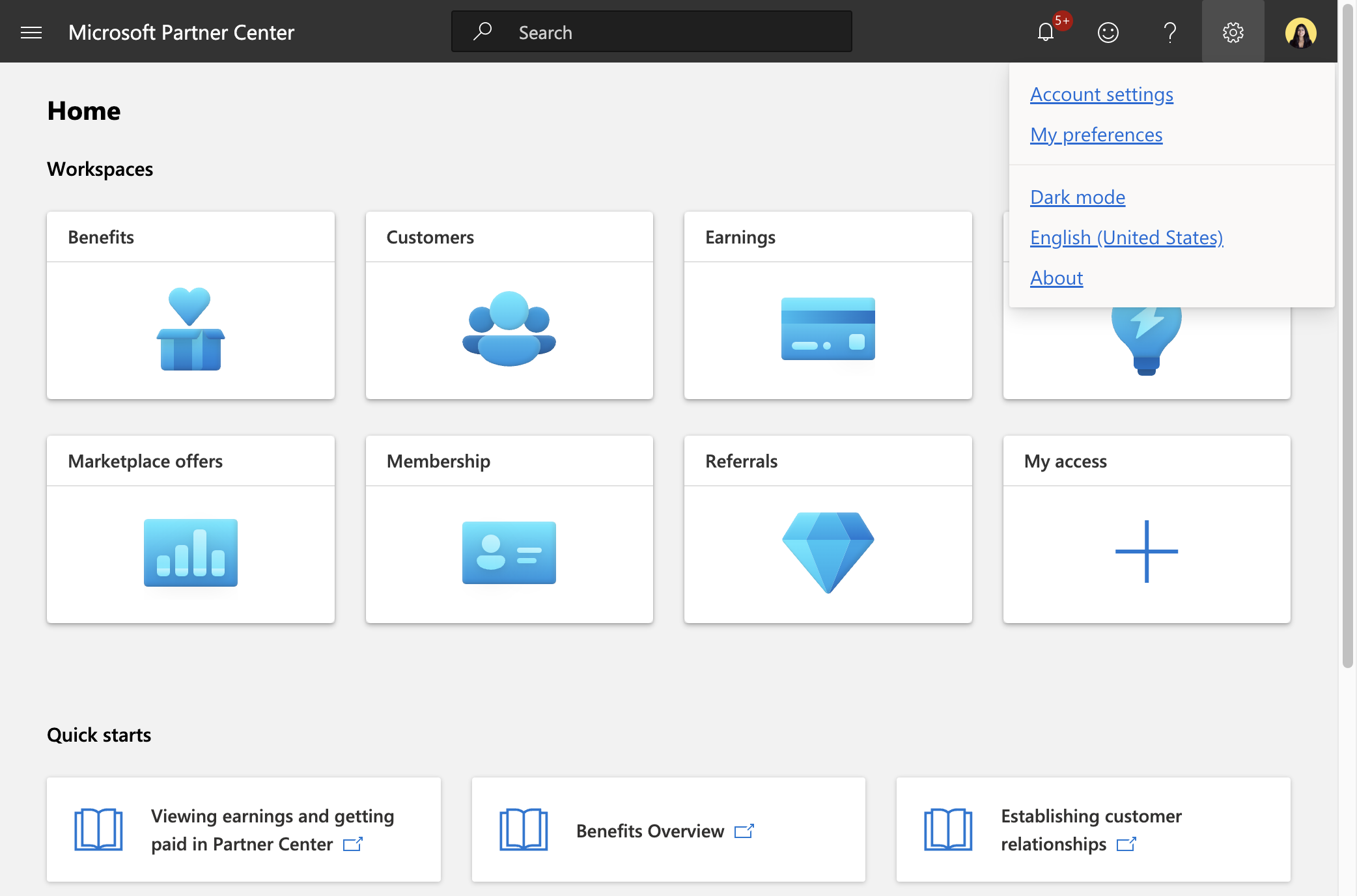Click the lightbulb workspace icon
The image size is (1357, 896).
click(x=1147, y=340)
